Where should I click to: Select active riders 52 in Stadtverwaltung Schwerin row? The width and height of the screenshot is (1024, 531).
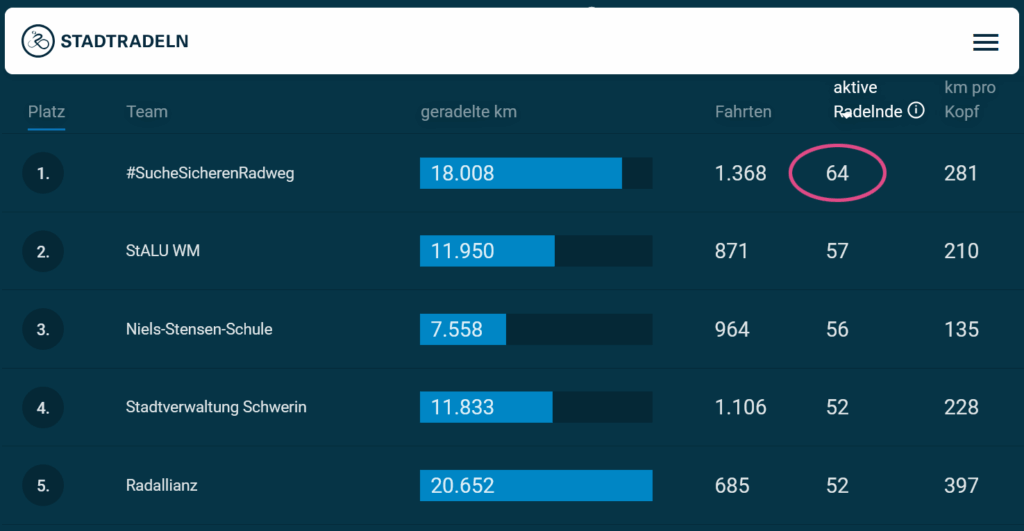coord(837,407)
